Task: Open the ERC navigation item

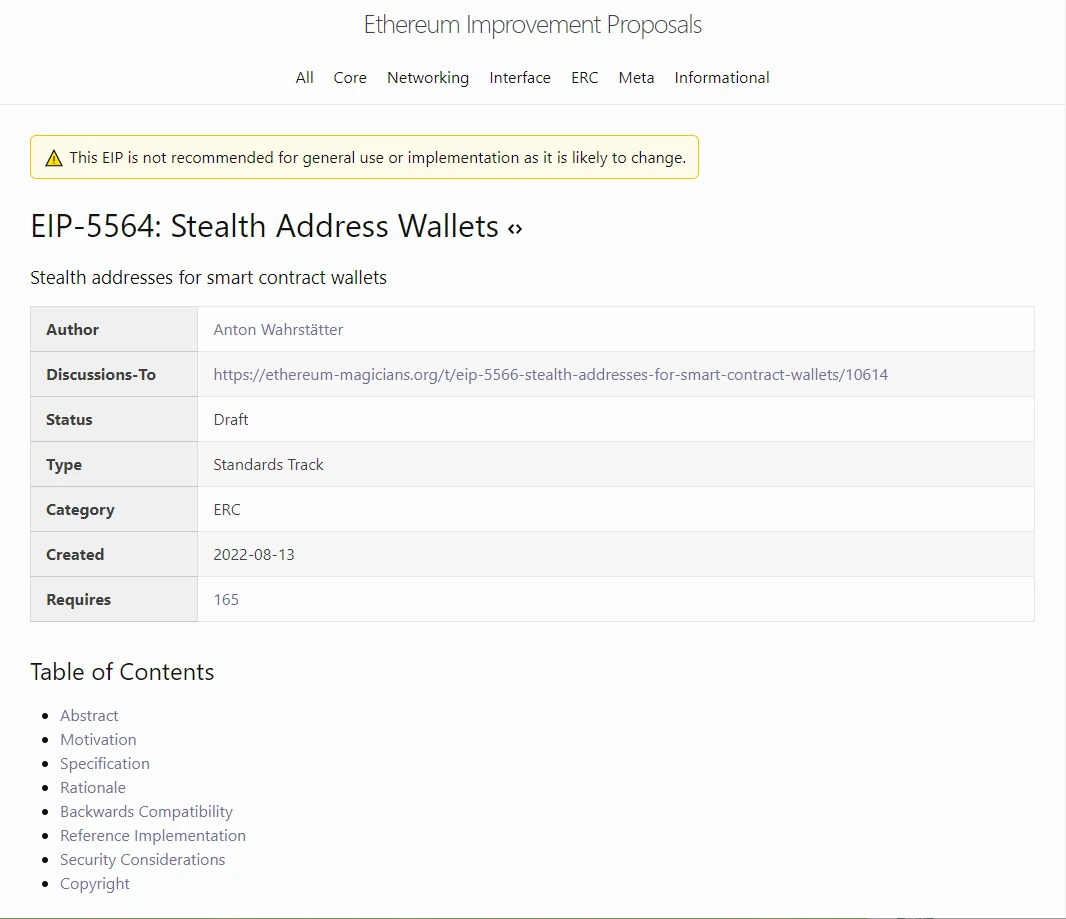Action: coord(585,78)
